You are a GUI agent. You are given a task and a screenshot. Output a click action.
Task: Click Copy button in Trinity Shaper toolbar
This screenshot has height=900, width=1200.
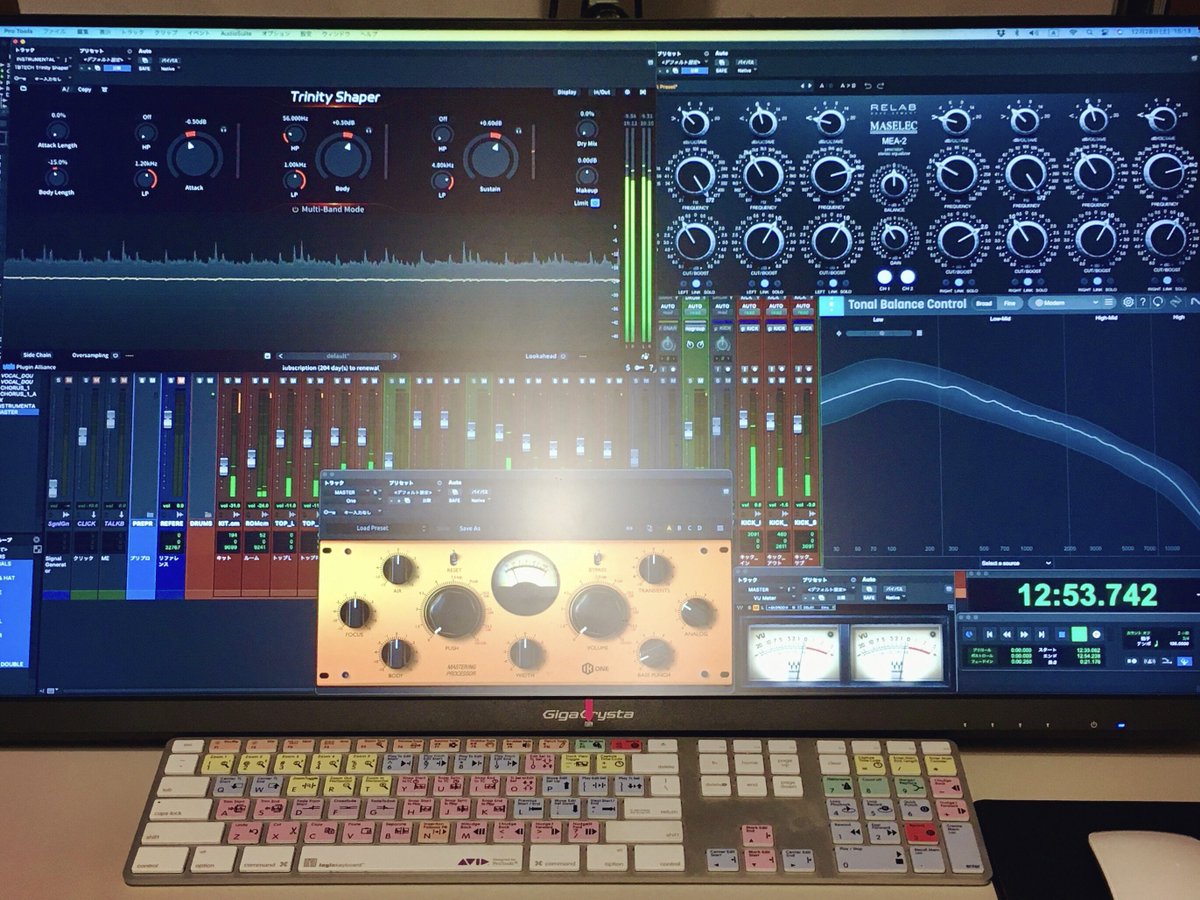click(84, 89)
